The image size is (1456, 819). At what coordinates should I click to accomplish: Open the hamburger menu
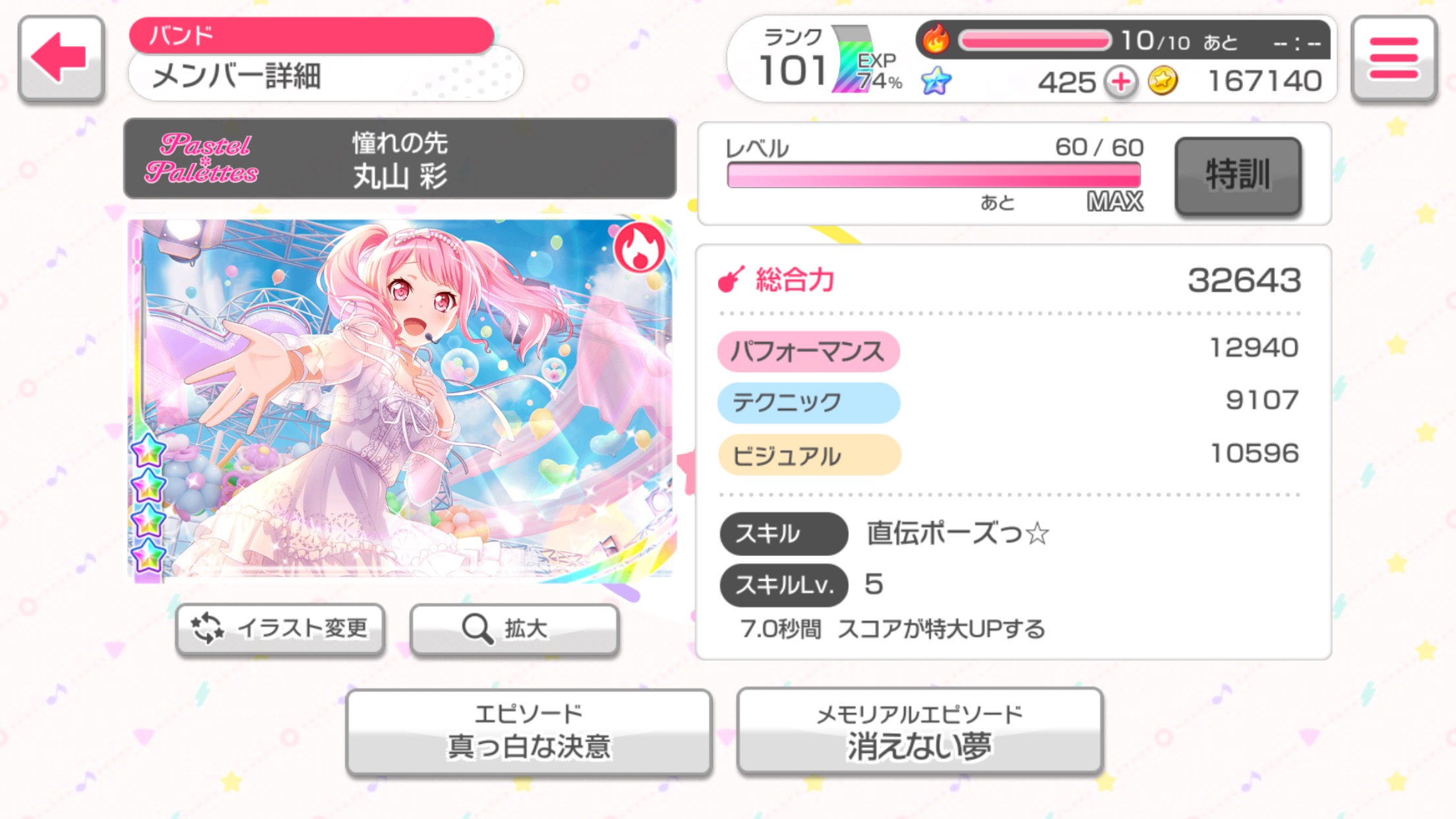[1394, 58]
